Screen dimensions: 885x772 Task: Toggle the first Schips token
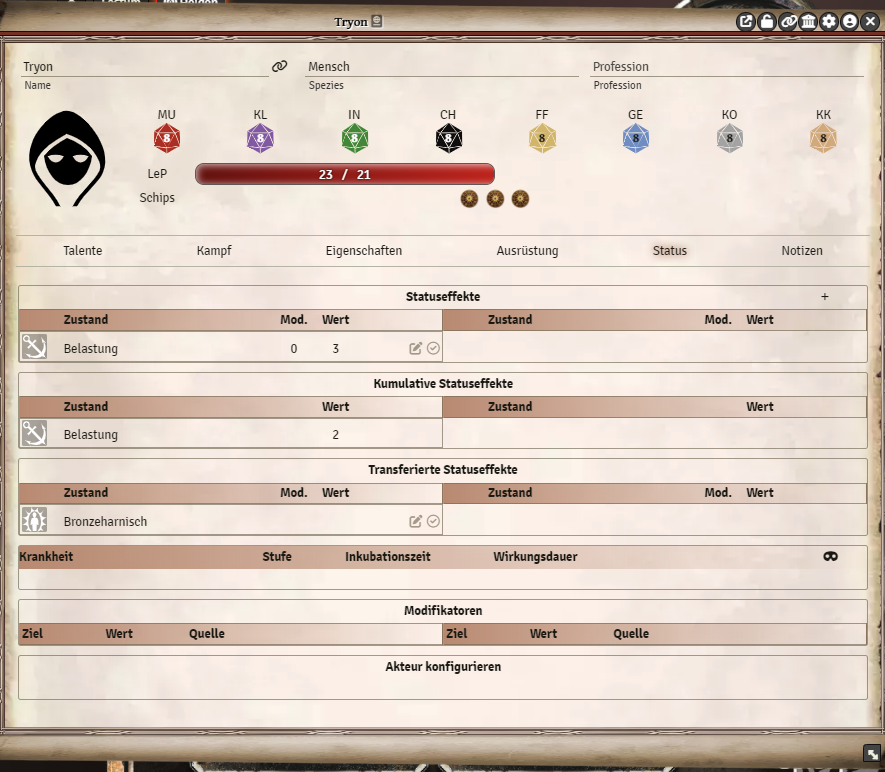pyautogui.click(x=469, y=198)
